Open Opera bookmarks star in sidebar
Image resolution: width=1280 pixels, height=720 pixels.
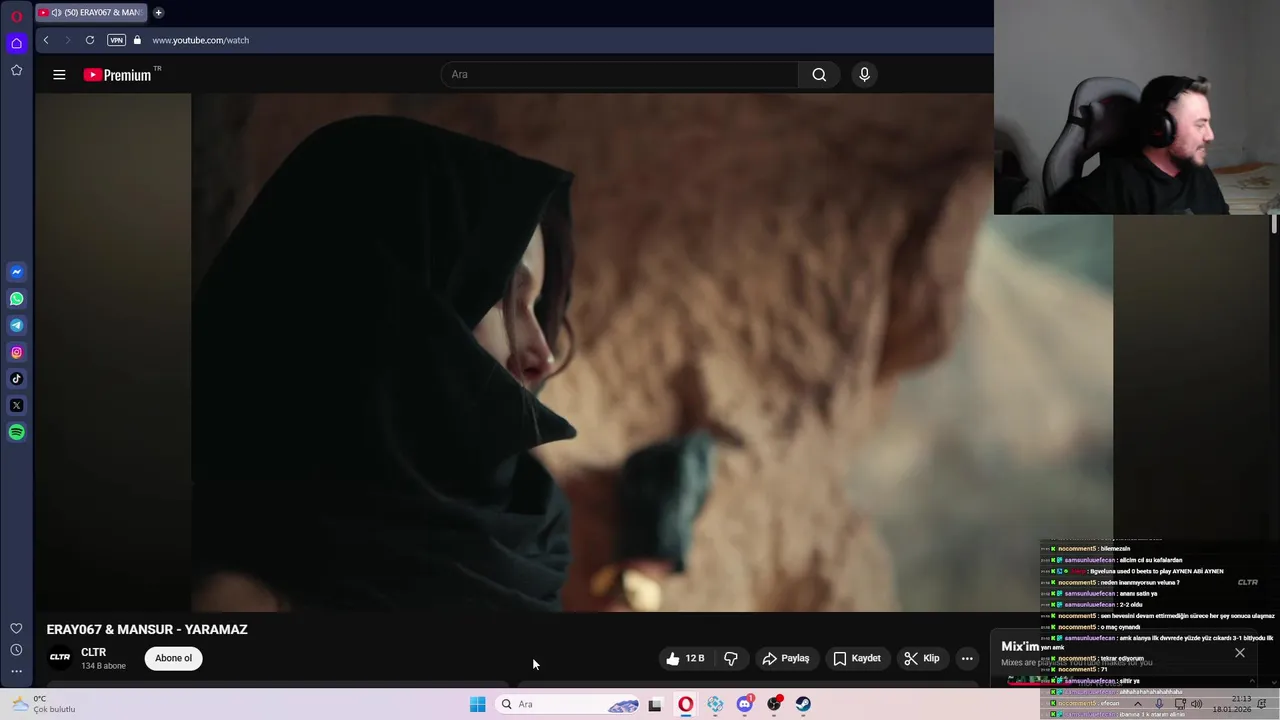(x=16, y=70)
